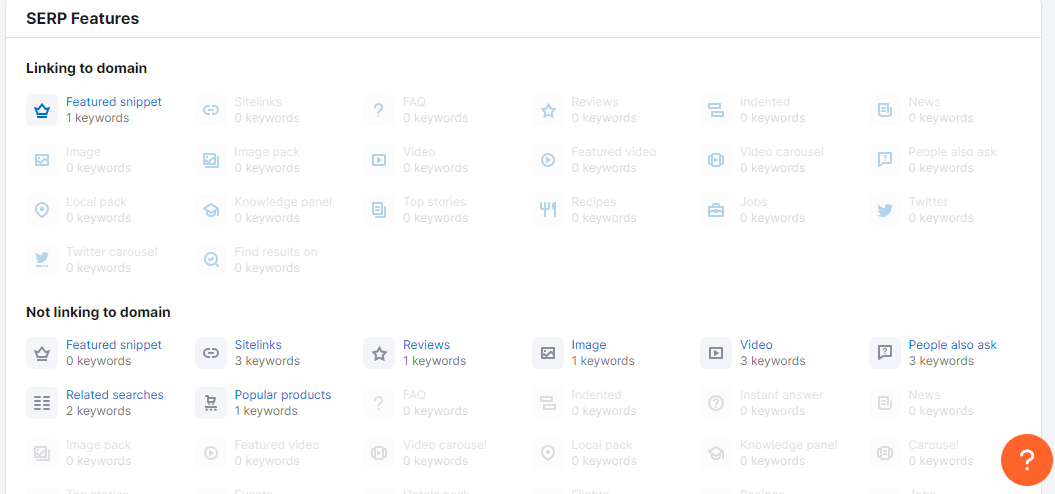Click the Reviews star icon under Linking to domain
This screenshot has width=1055, height=494.
(x=548, y=110)
